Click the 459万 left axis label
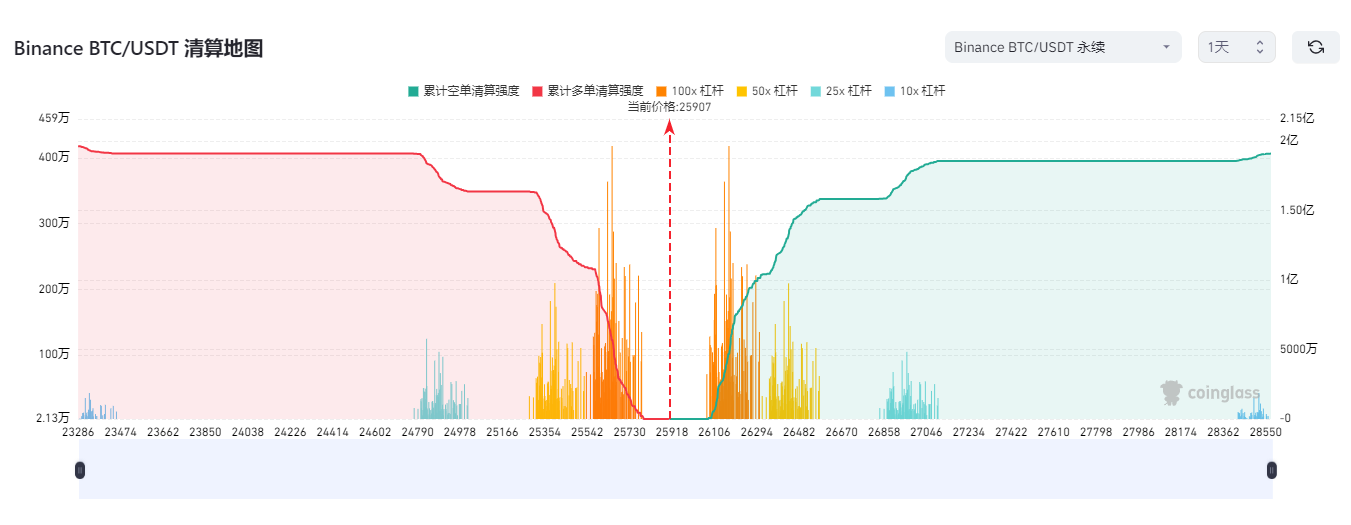 click(56, 119)
